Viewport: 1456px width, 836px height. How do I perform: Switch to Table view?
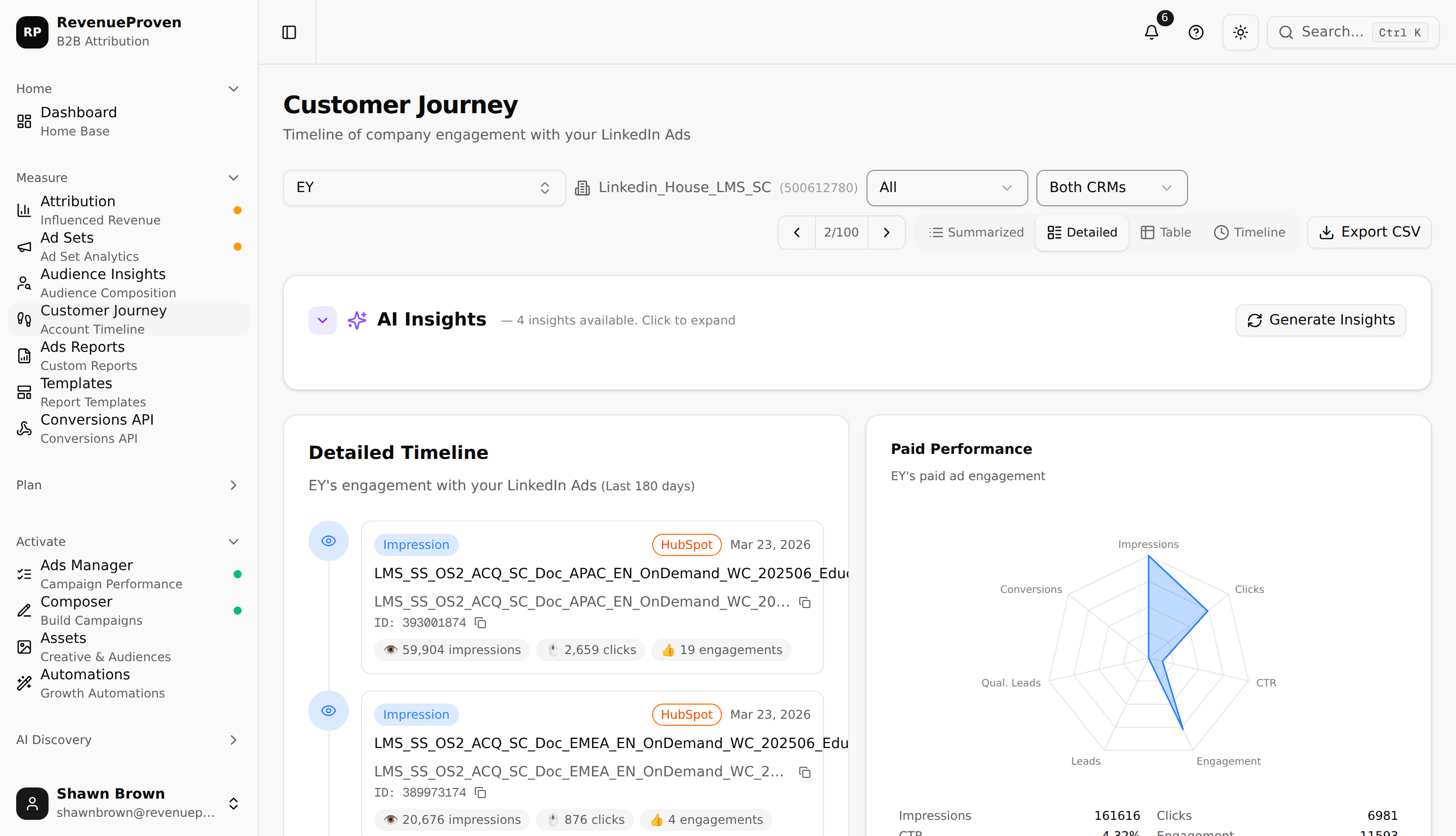(x=1165, y=232)
